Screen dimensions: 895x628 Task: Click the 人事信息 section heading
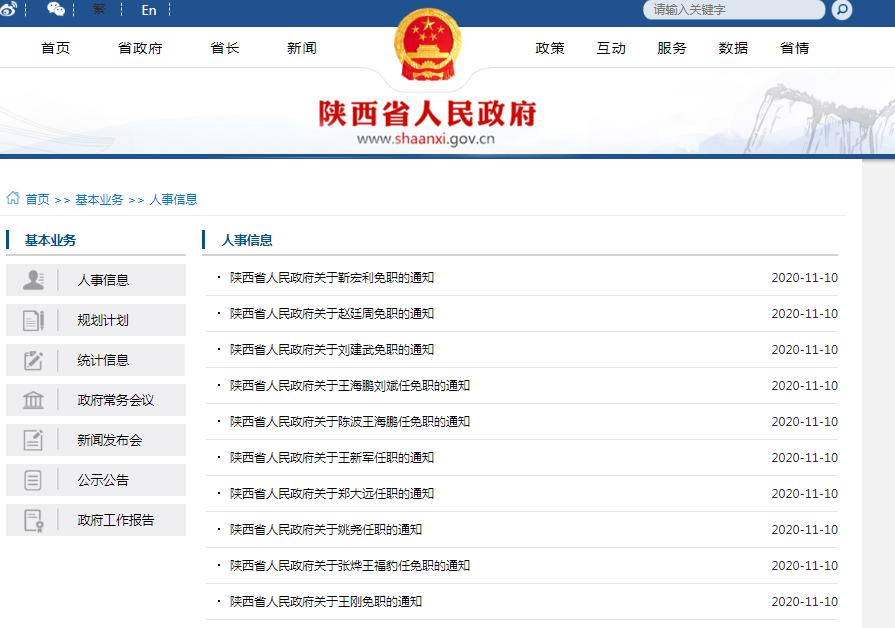(247, 240)
